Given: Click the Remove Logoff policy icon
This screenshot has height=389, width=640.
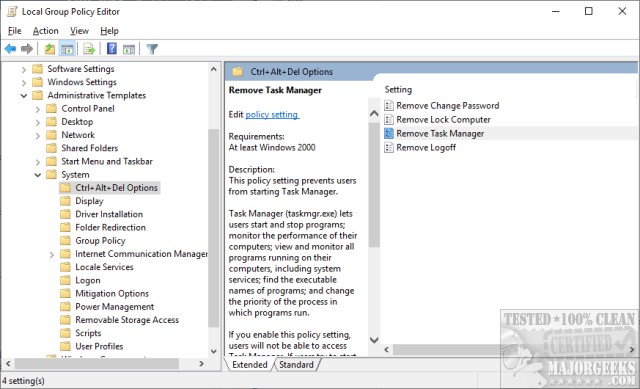Looking at the screenshot, I should point(389,147).
